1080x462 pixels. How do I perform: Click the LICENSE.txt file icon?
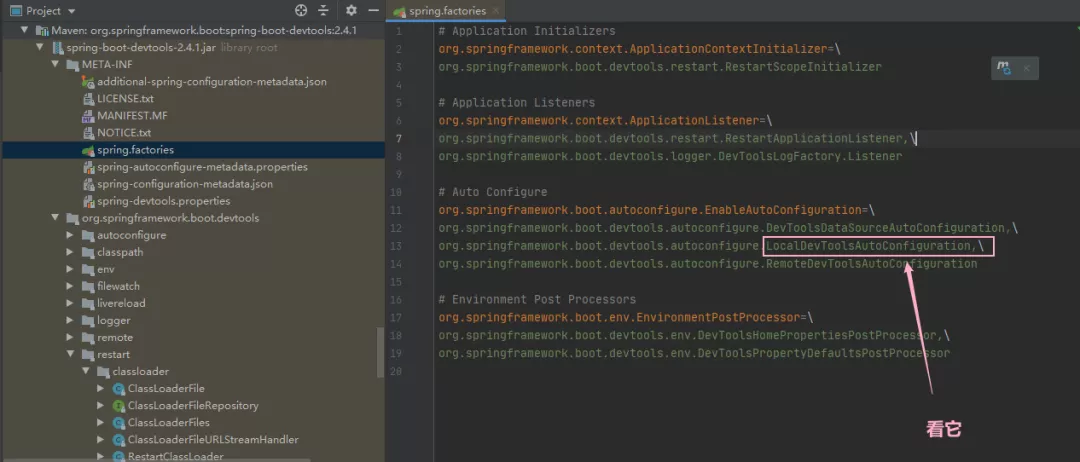coord(87,98)
